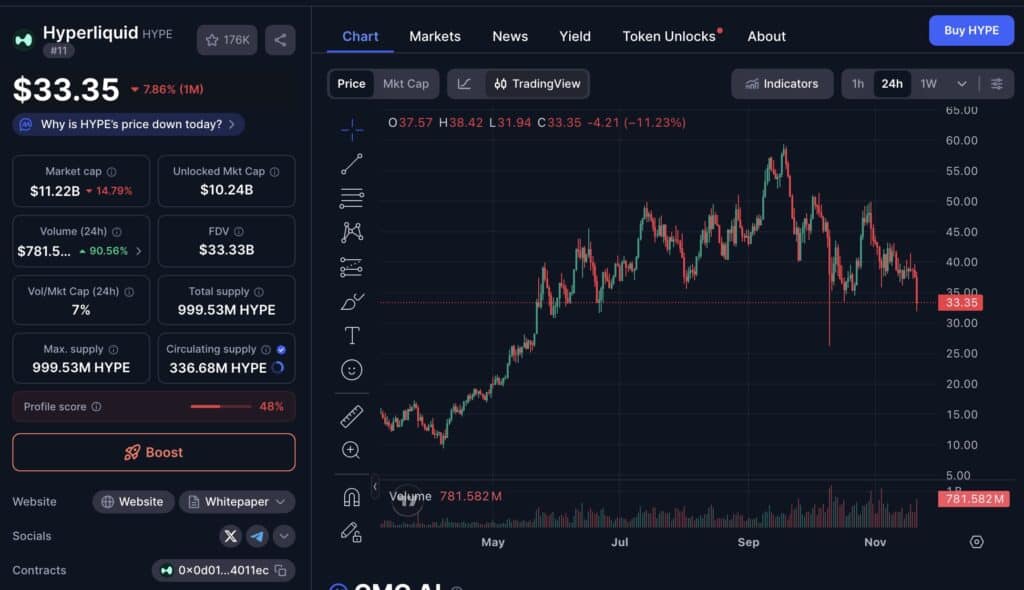Select TradingView chart mode
Image resolution: width=1024 pixels, height=590 pixels.
pyautogui.click(x=537, y=84)
